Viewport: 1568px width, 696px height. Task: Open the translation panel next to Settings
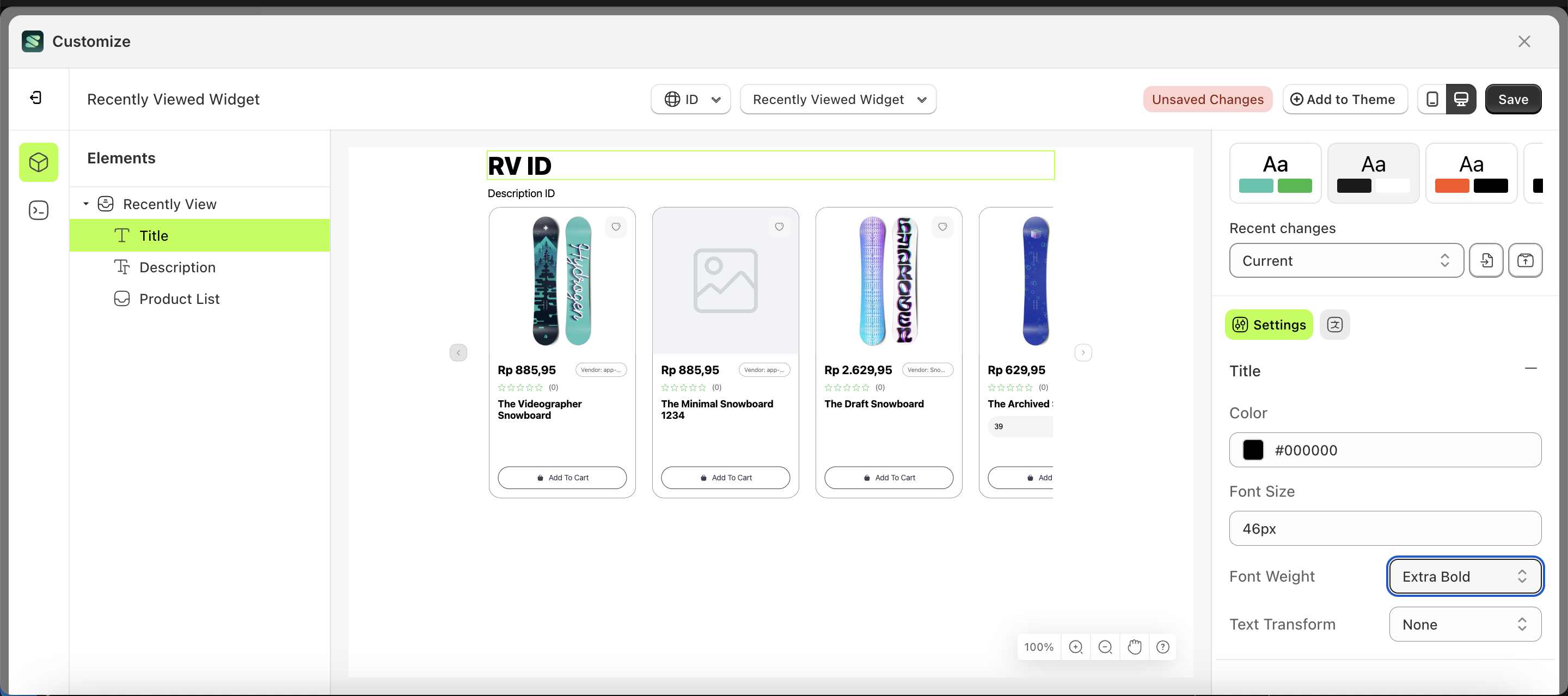(1335, 325)
